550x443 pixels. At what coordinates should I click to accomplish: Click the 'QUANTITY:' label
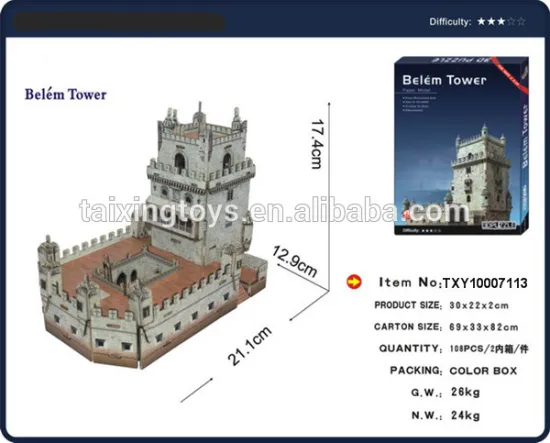(x=410, y=349)
